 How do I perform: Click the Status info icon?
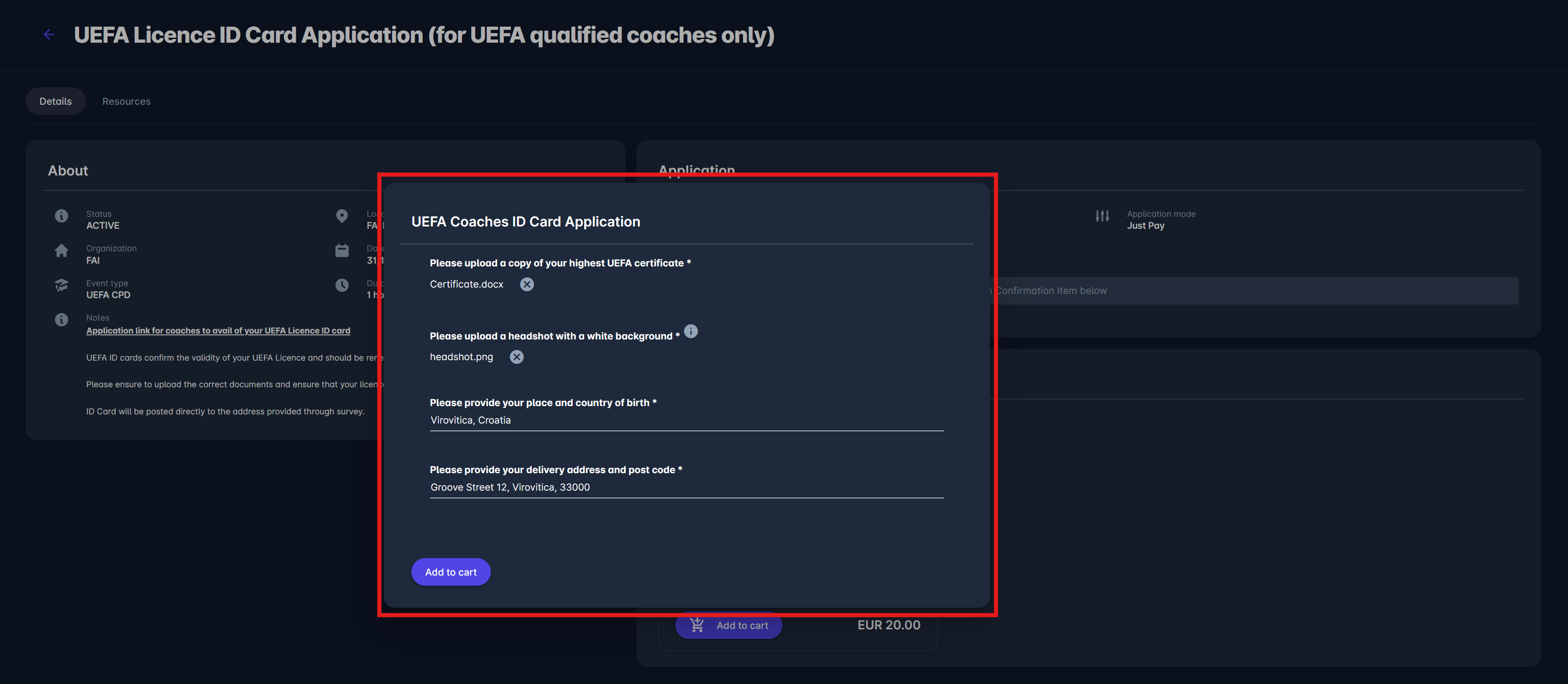(62, 215)
